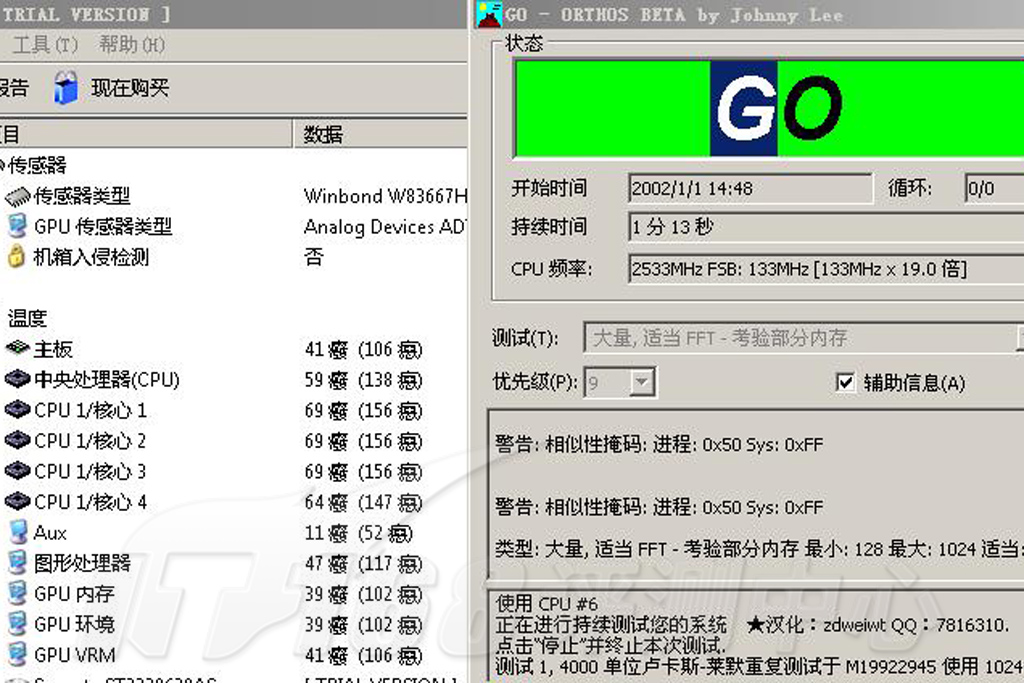Open the 工具(T) menu
Screen dimensions: 1024x683
44,45
